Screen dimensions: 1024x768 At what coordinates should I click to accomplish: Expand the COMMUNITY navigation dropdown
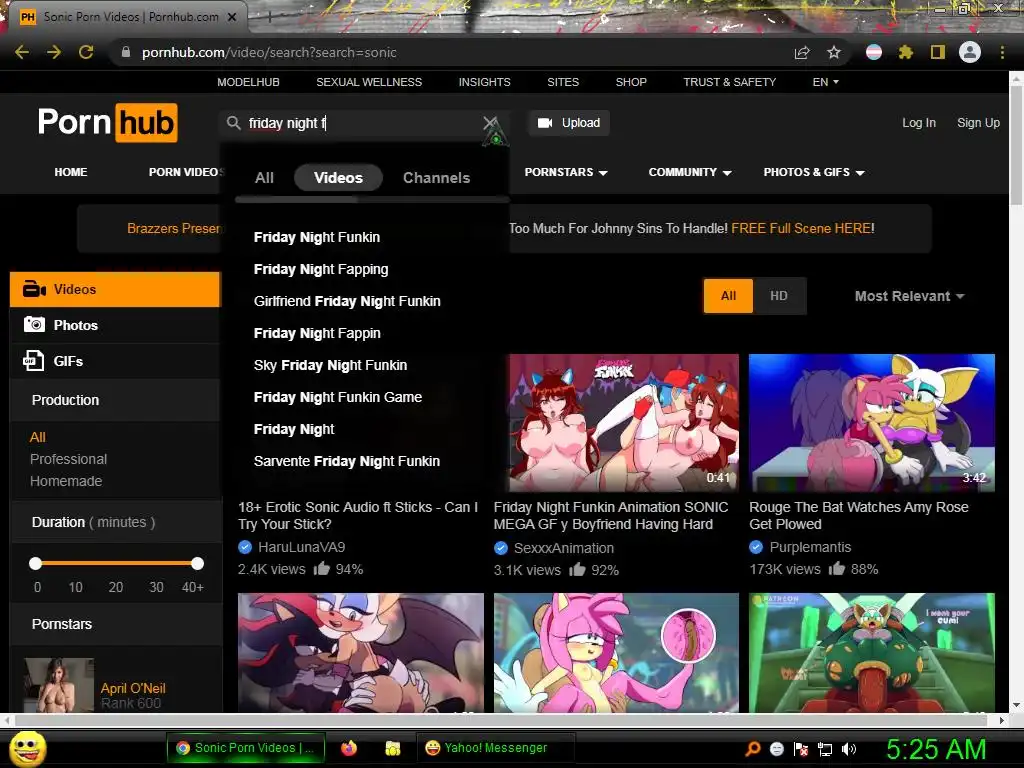(x=690, y=172)
